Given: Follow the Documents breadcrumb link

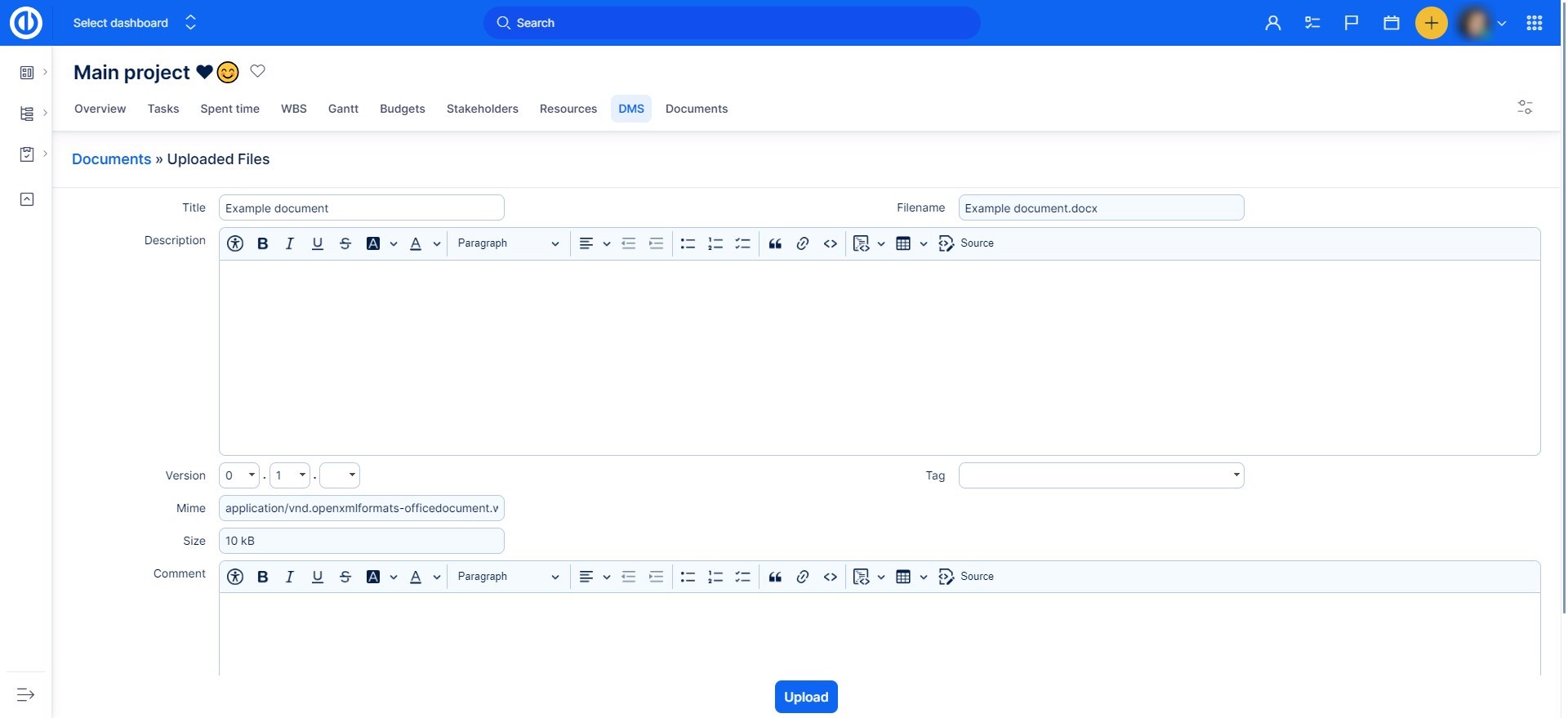Looking at the screenshot, I should [111, 159].
